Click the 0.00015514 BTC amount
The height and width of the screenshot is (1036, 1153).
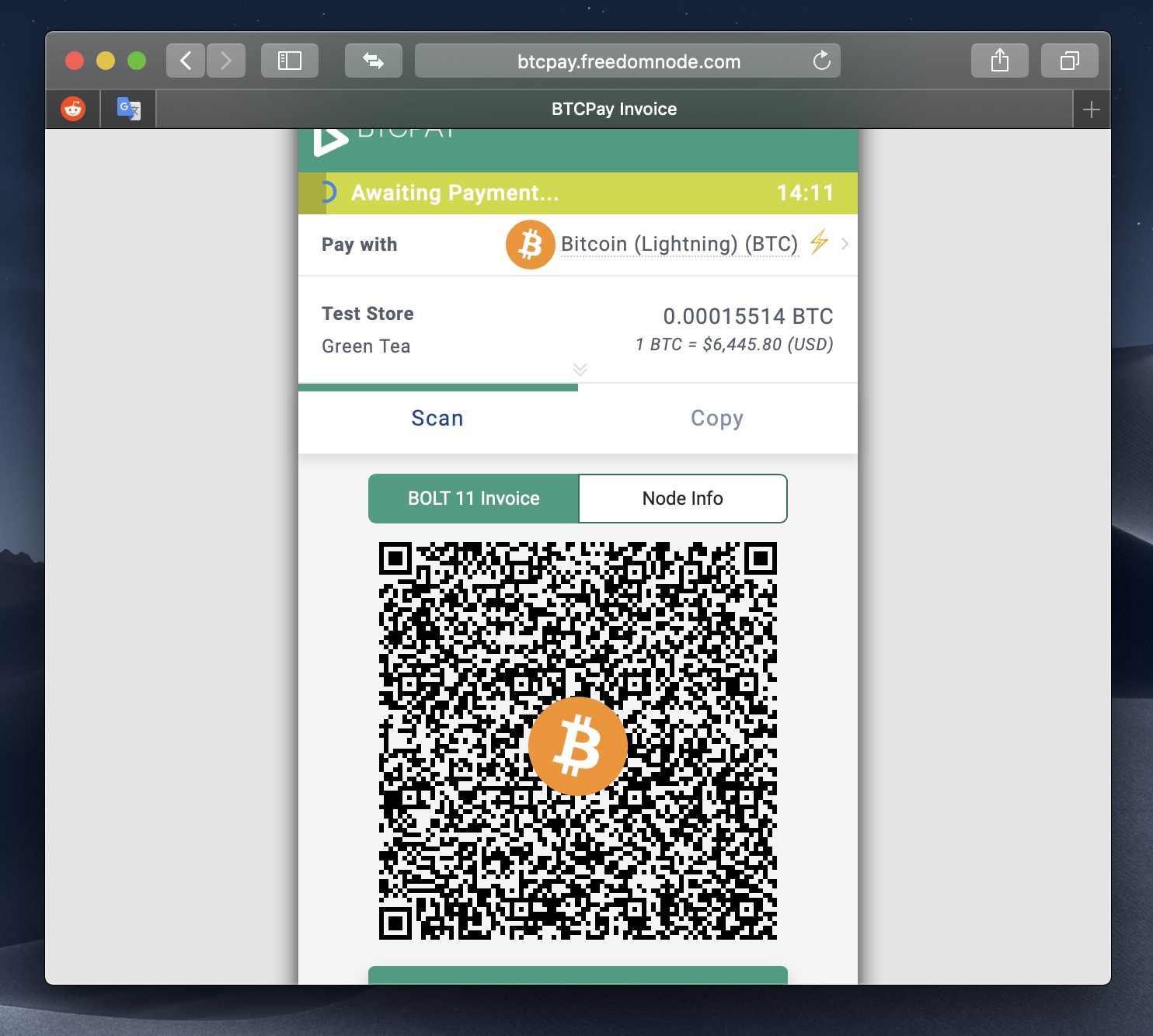coord(748,316)
